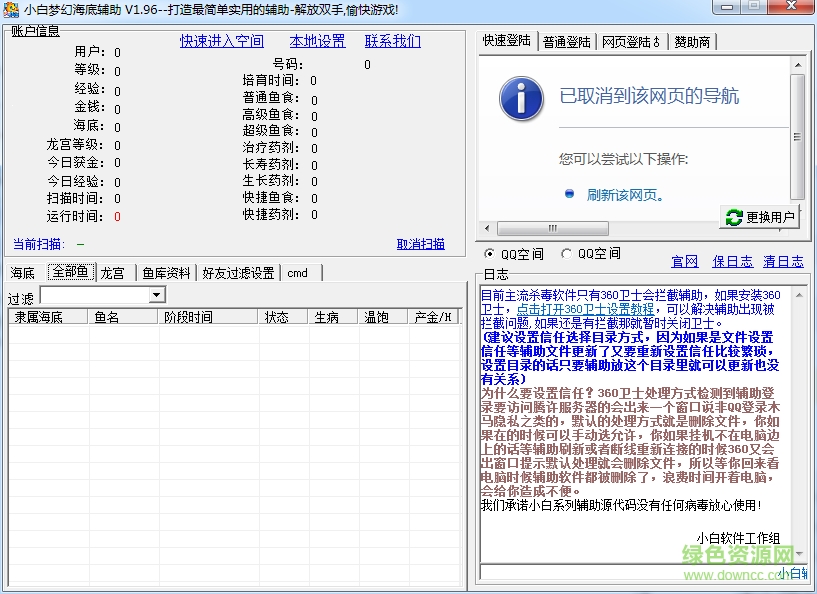Click the green refresh icon on 更换用户 button

pyautogui.click(x=735, y=217)
